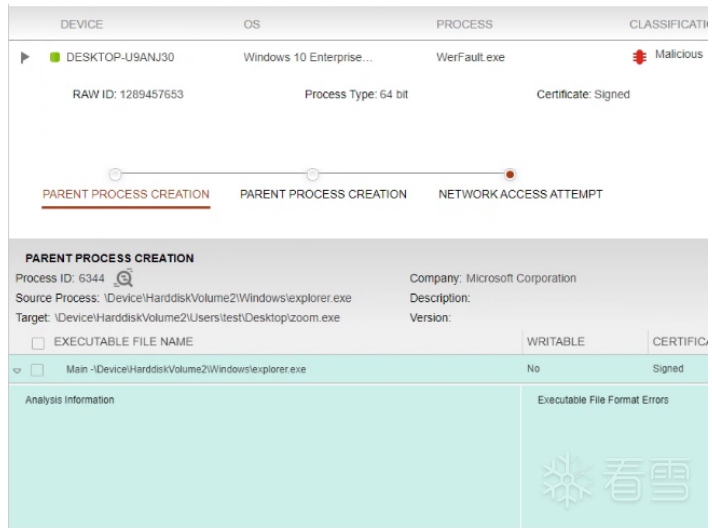712x532 pixels.
Task: Click the Description: label
Action: pos(440,298)
